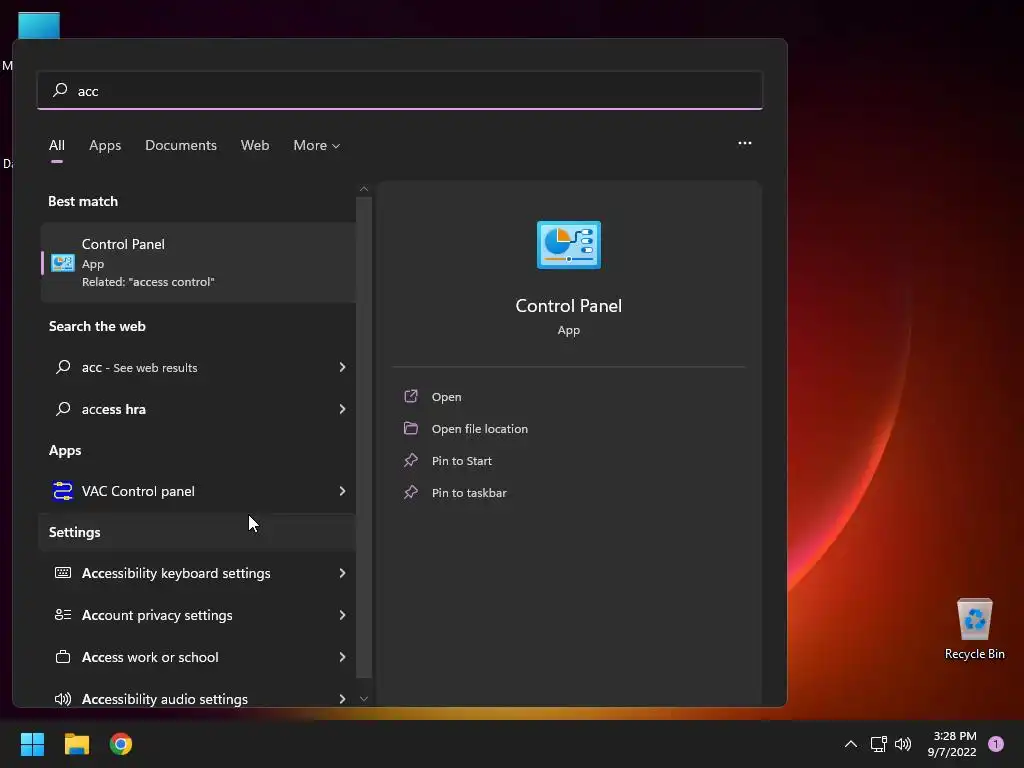
Task: Click Open in the preview pane
Action: (447, 396)
